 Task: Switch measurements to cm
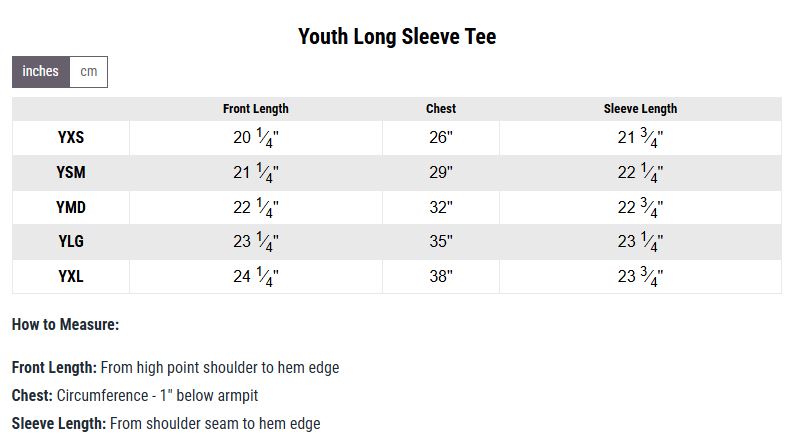88,72
